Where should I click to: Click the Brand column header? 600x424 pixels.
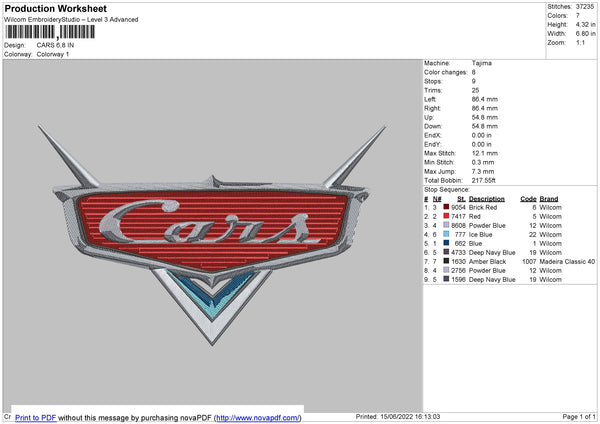(x=550, y=199)
